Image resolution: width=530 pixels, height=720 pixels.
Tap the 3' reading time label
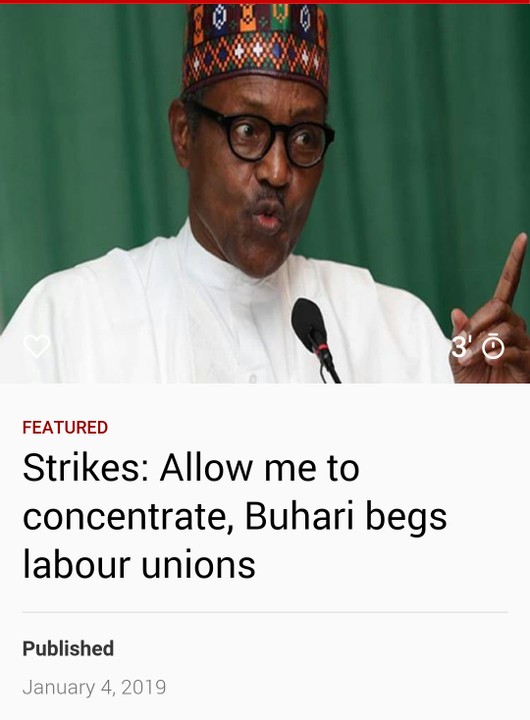(460, 347)
